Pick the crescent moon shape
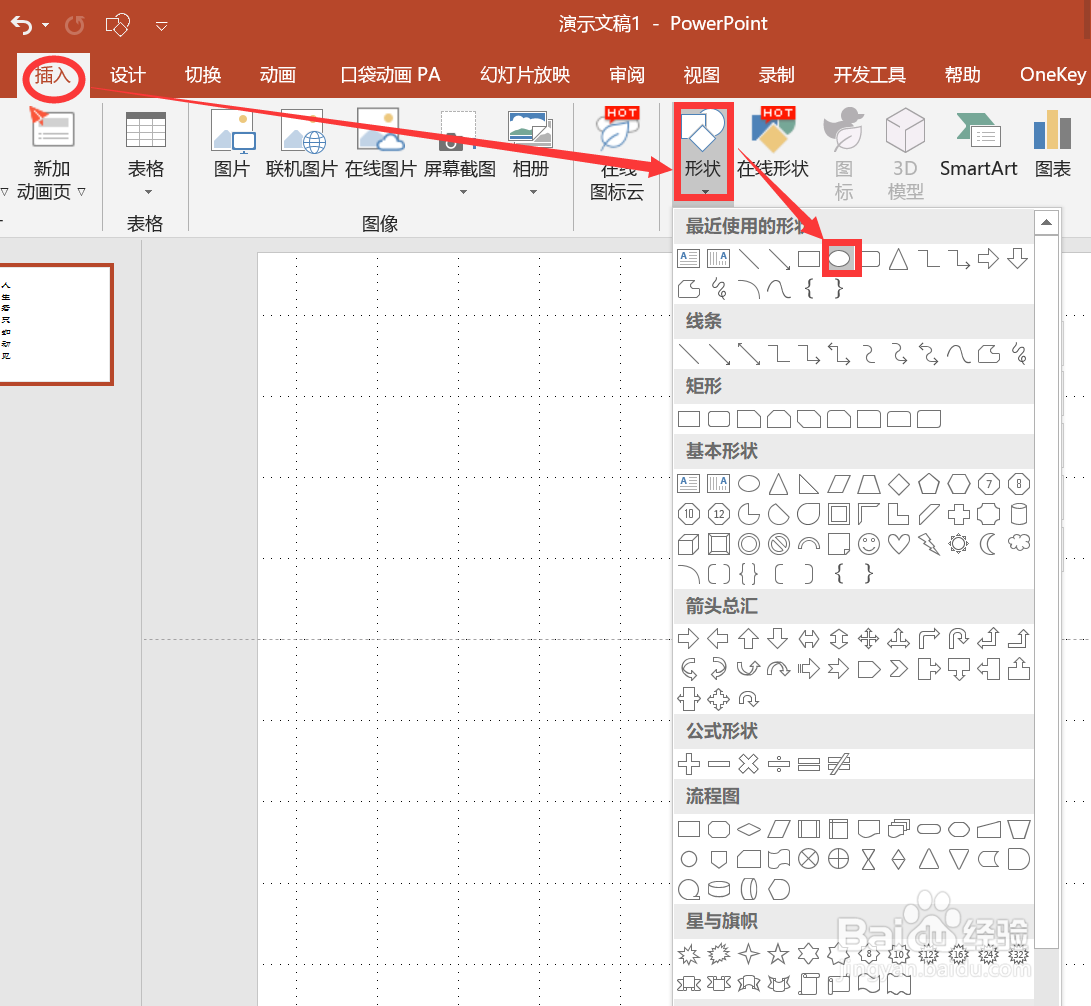Viewport: 1091px width, 1006px height. [988, 543]
